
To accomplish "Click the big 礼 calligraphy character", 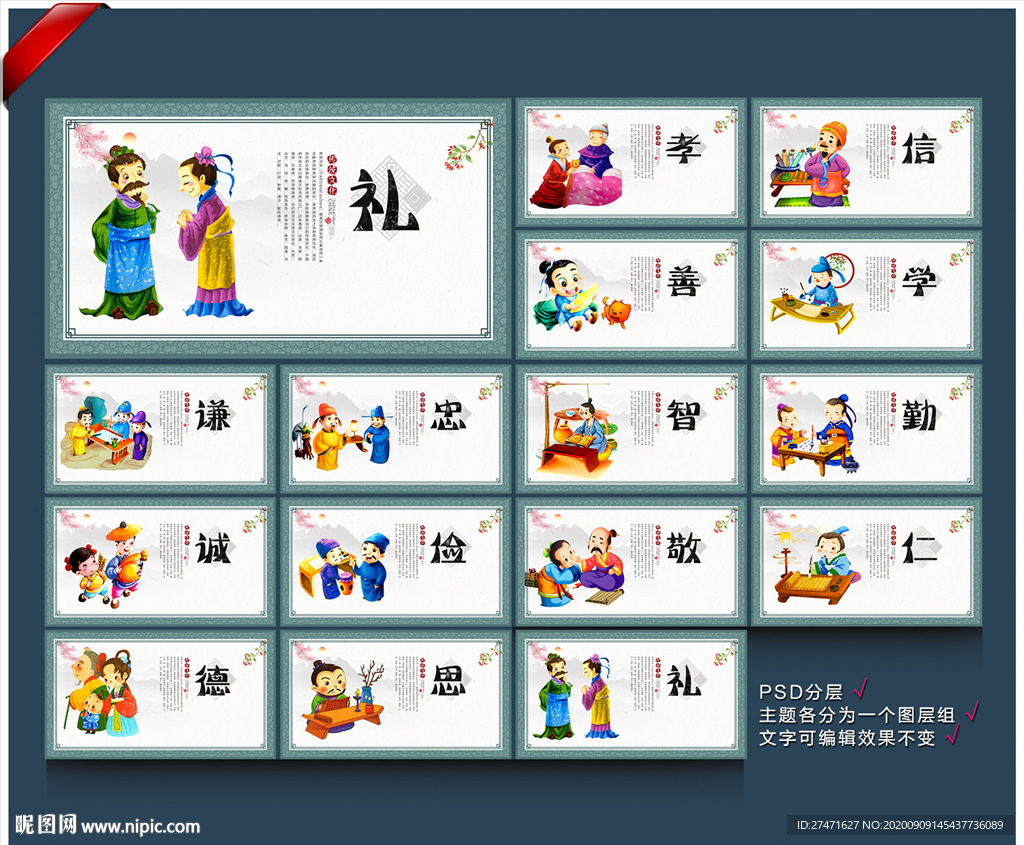I will coord(383,200).
